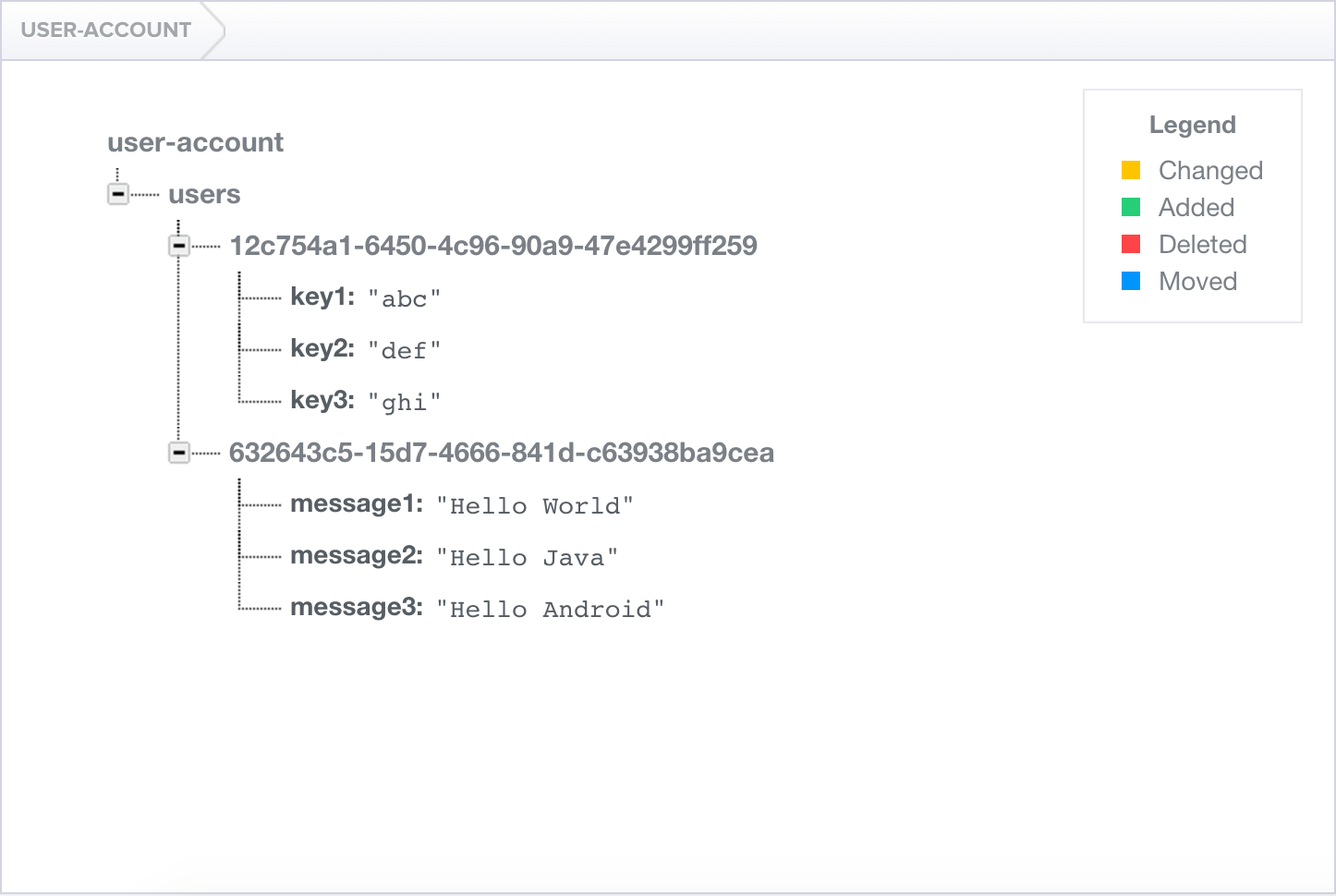Click the blue Moved color swatch
The width and height of the screenshot is (1336, 896).
click(x=1130, y=281)
